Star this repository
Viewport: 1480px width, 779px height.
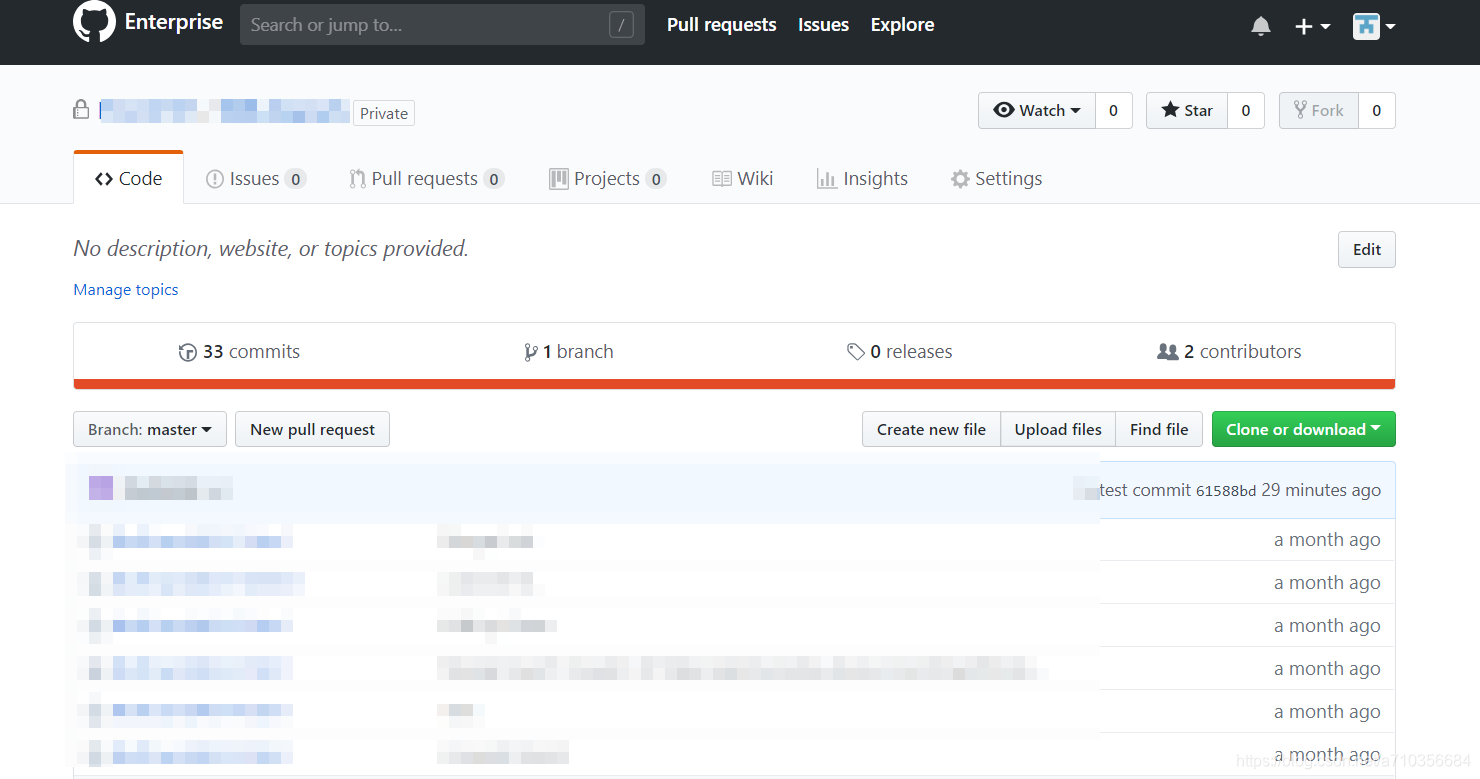click(x=1186, y=110)
